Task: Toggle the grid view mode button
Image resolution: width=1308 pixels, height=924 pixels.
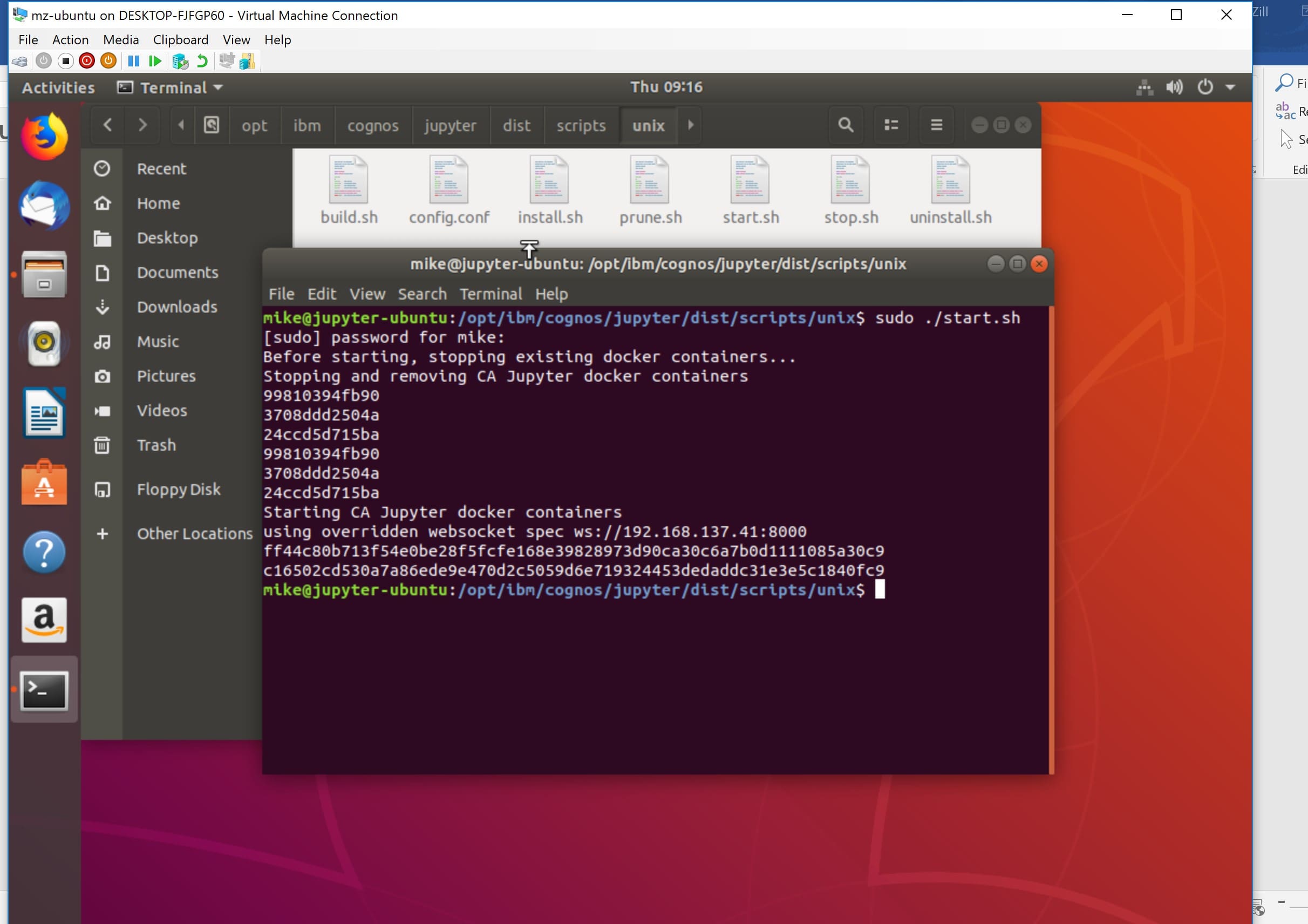Action: pyautogui.click(x=891, y=125)
